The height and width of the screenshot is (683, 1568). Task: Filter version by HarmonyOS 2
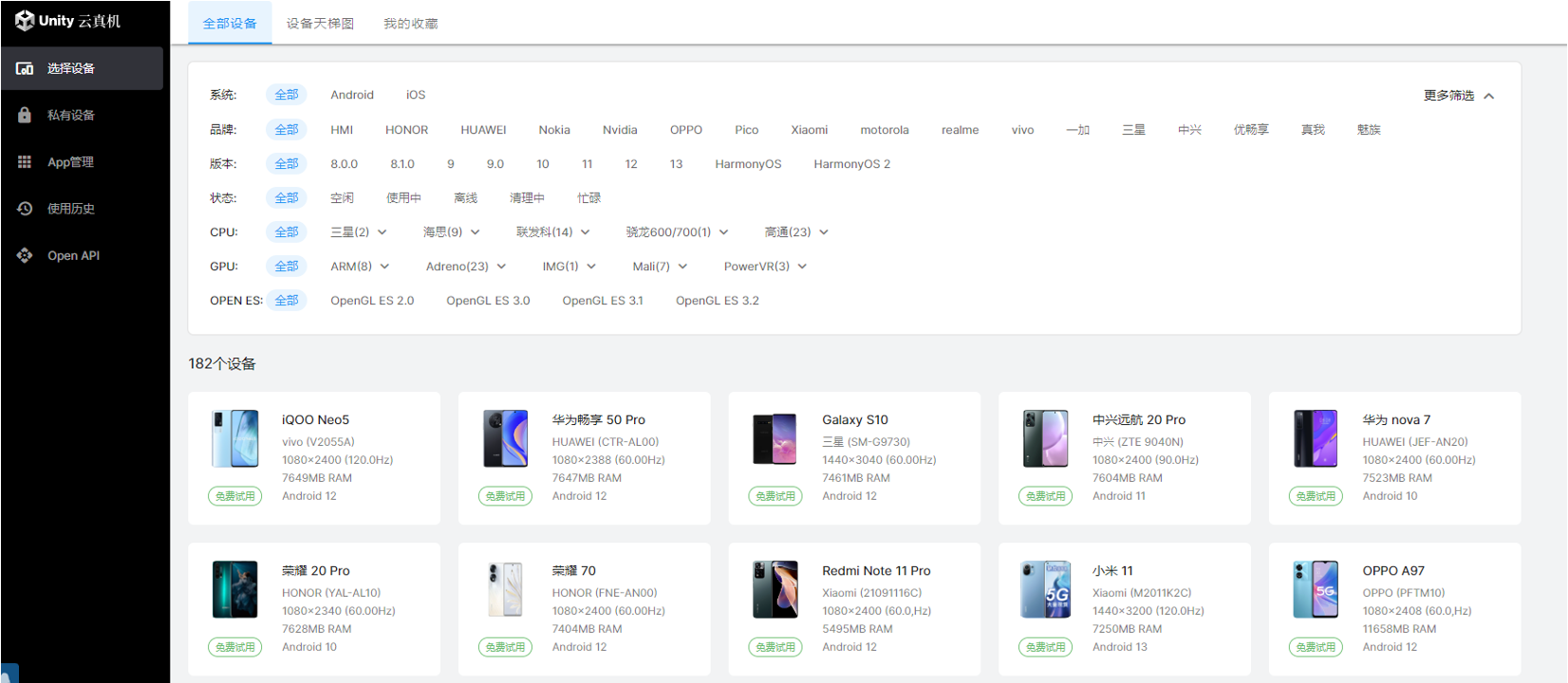click(851, 164)
